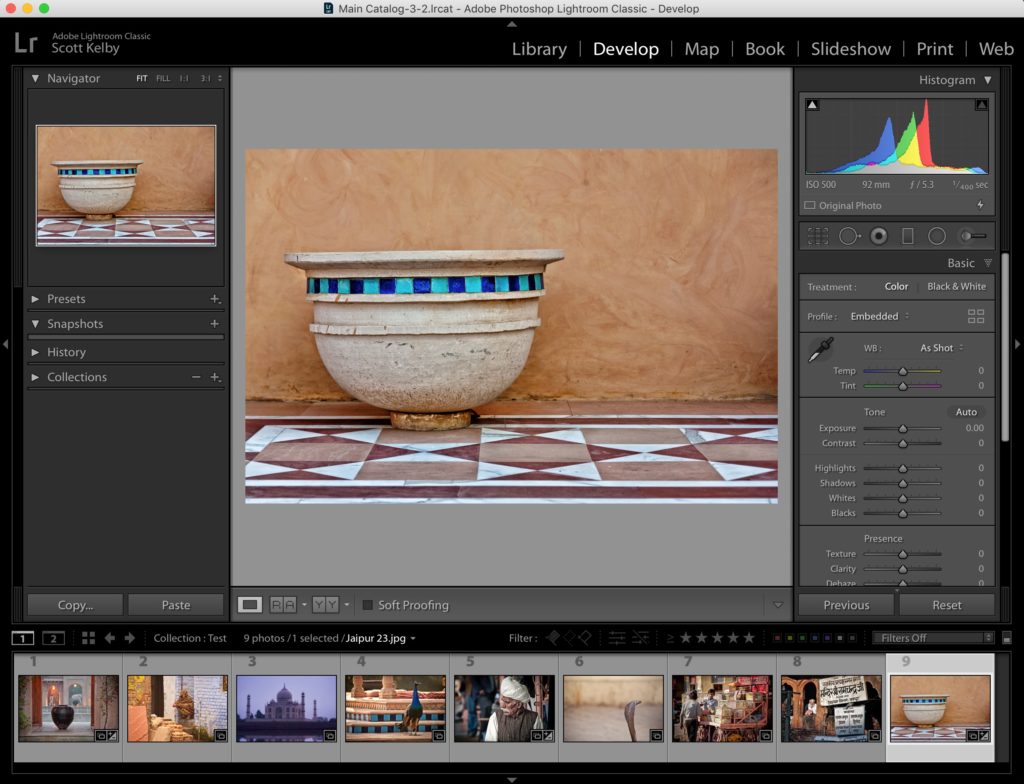
Task: Select the Red Eye Correction tool
Action: pyautogui.click(x=879, y=236)
